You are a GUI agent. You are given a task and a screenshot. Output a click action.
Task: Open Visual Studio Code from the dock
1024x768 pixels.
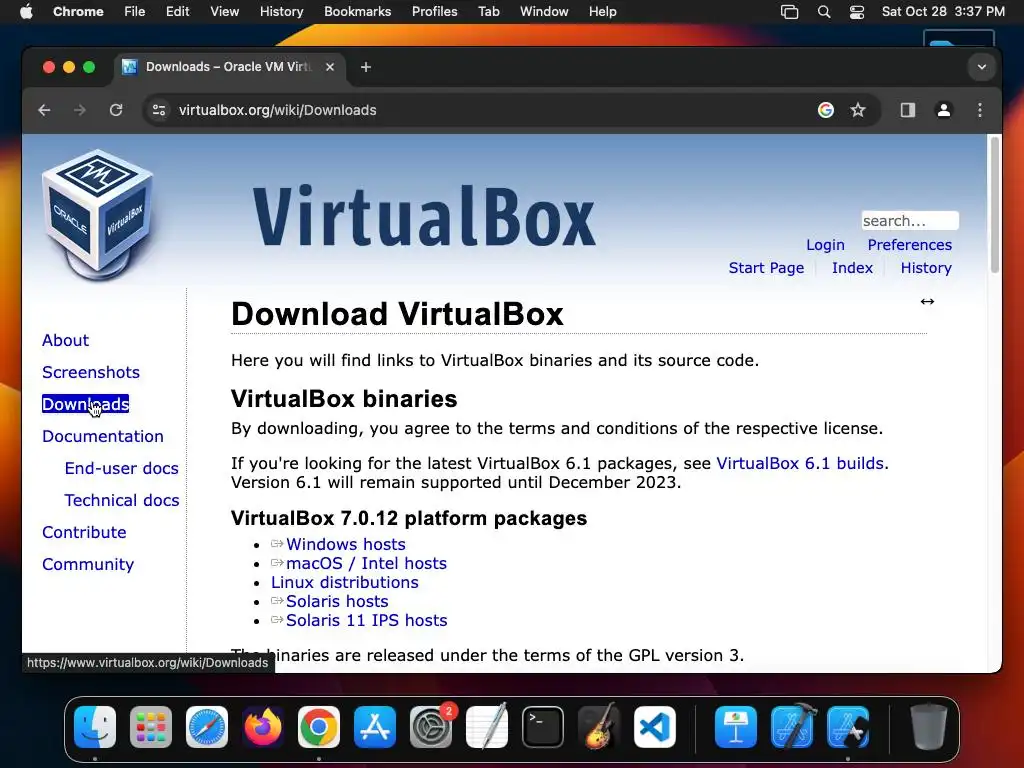pyautogui.click(x=655, y=727)
